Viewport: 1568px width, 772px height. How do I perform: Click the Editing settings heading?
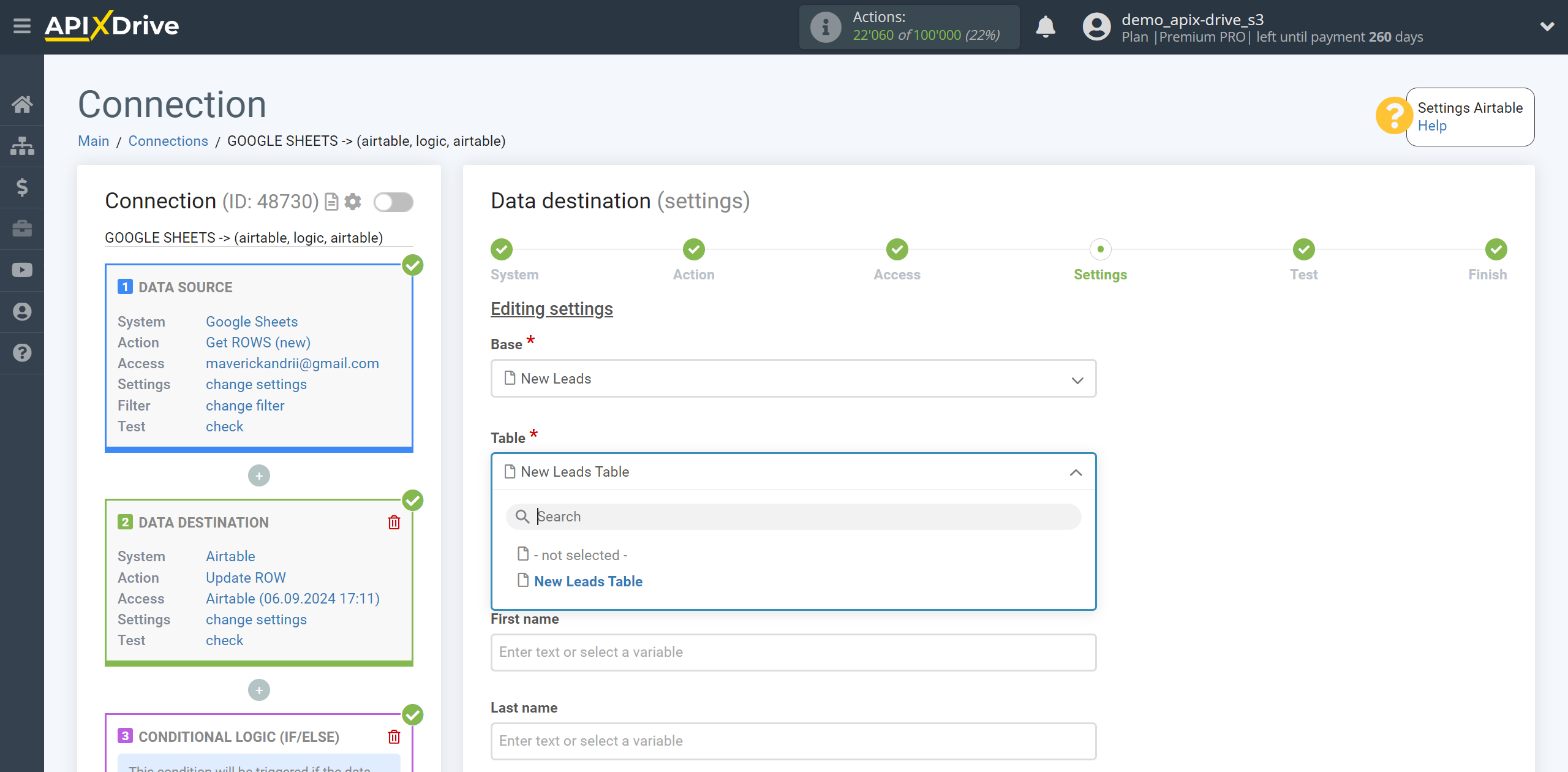[x=551, y=309]
